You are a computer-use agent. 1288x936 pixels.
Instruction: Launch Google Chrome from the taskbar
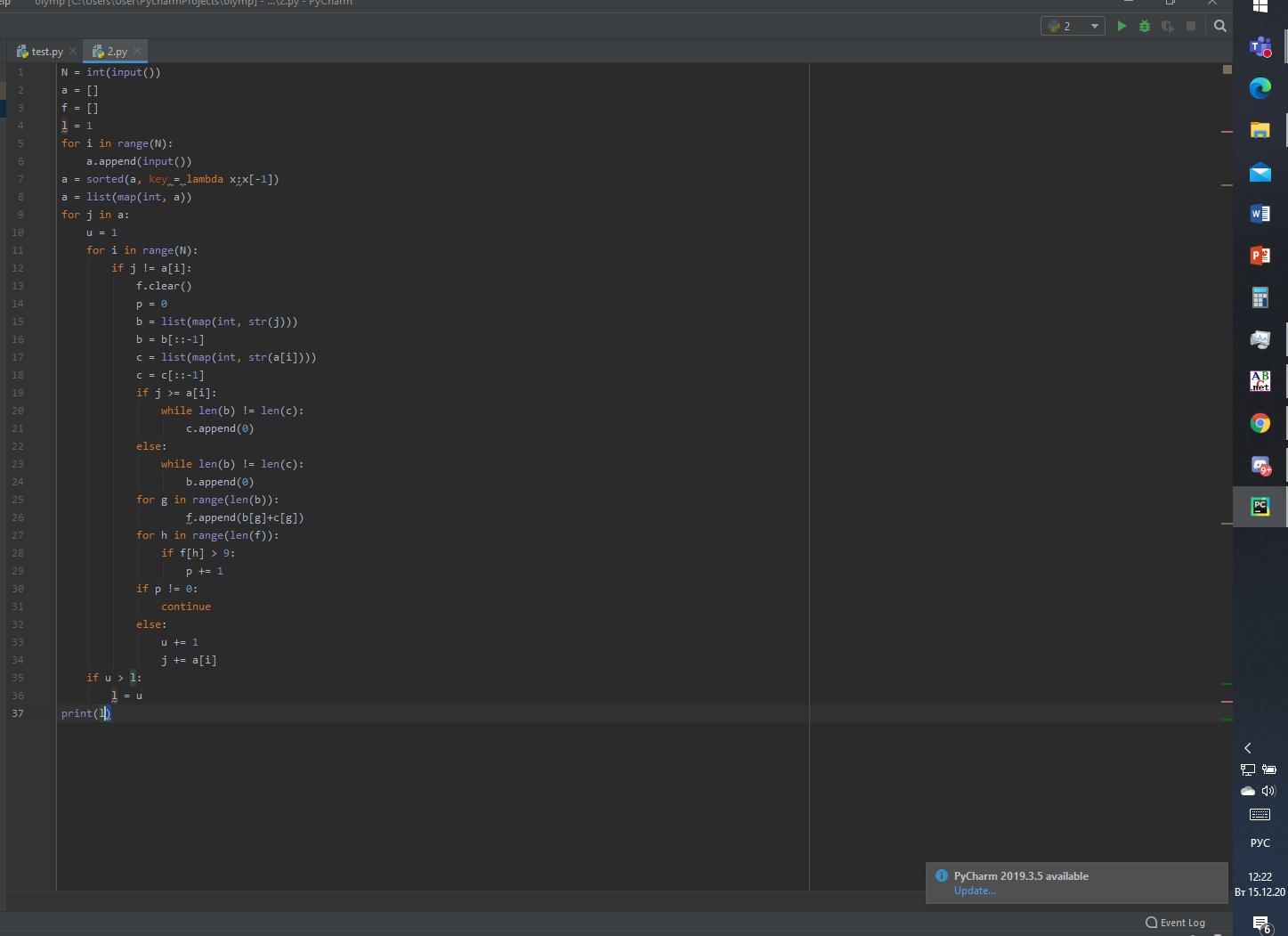click(1260, 423)
